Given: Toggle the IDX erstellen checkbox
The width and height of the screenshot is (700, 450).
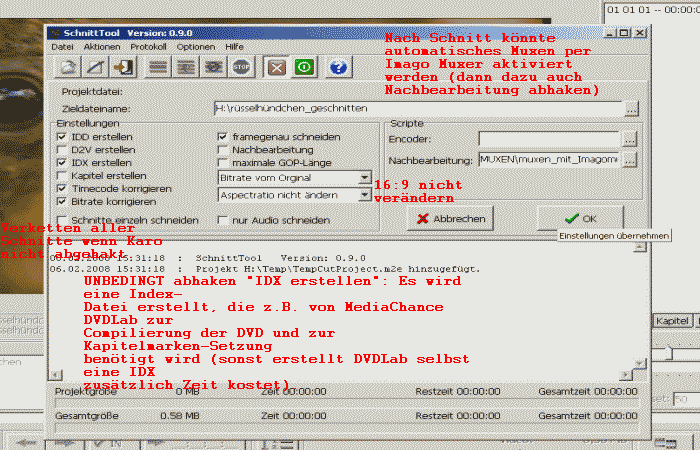Looking at the screenshot, I should tap(64, 162).
